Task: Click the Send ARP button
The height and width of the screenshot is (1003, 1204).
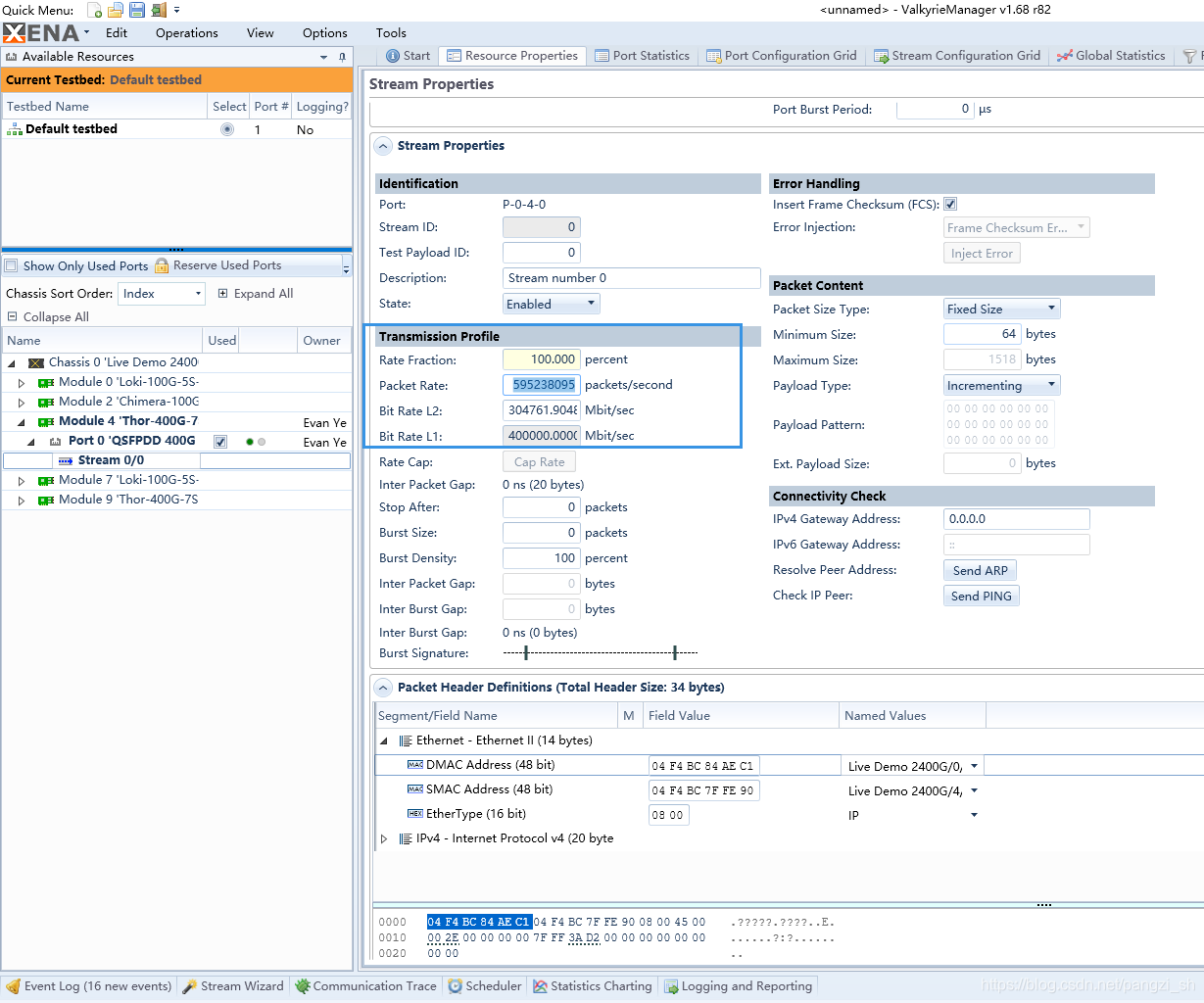Action: point(981,570)
